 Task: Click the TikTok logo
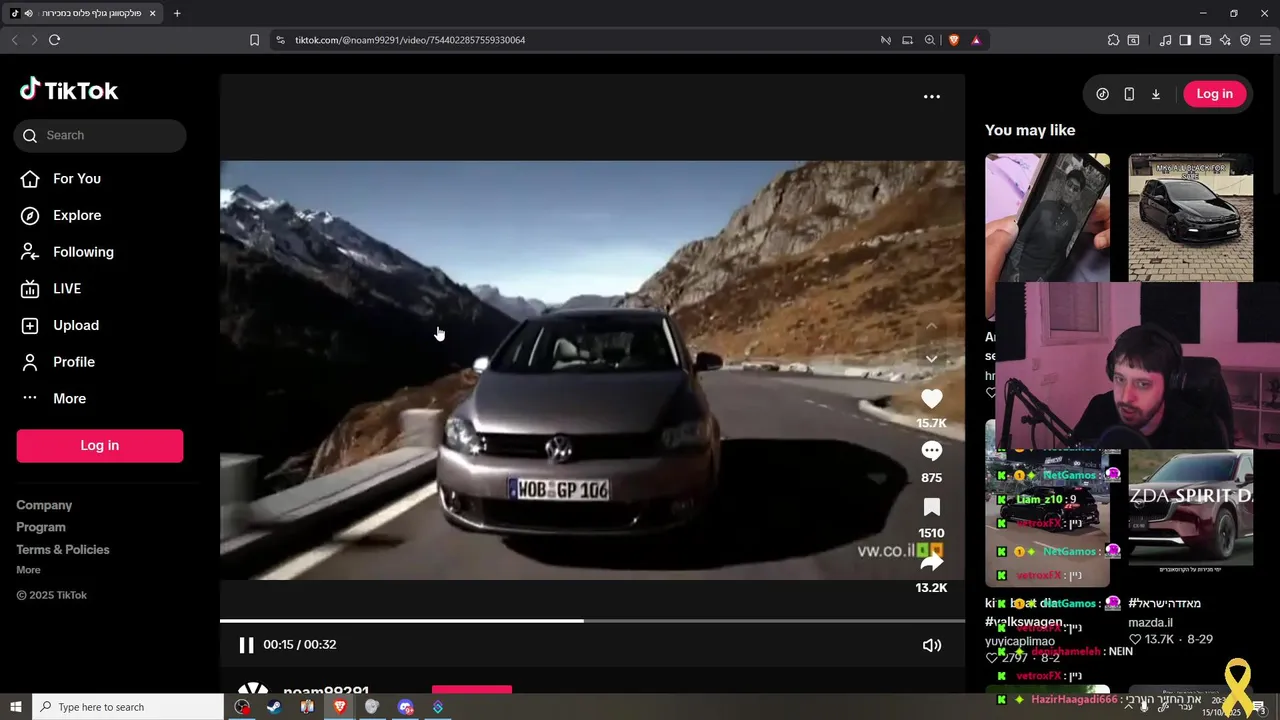69,90
